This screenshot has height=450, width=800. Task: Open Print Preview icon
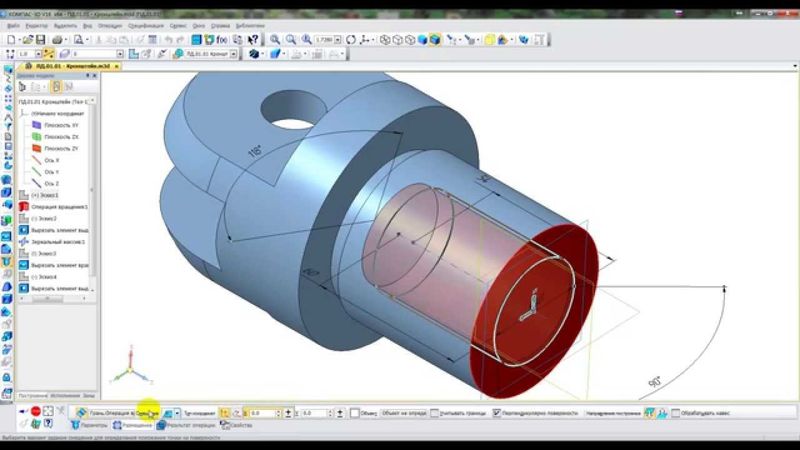(79, 39)
